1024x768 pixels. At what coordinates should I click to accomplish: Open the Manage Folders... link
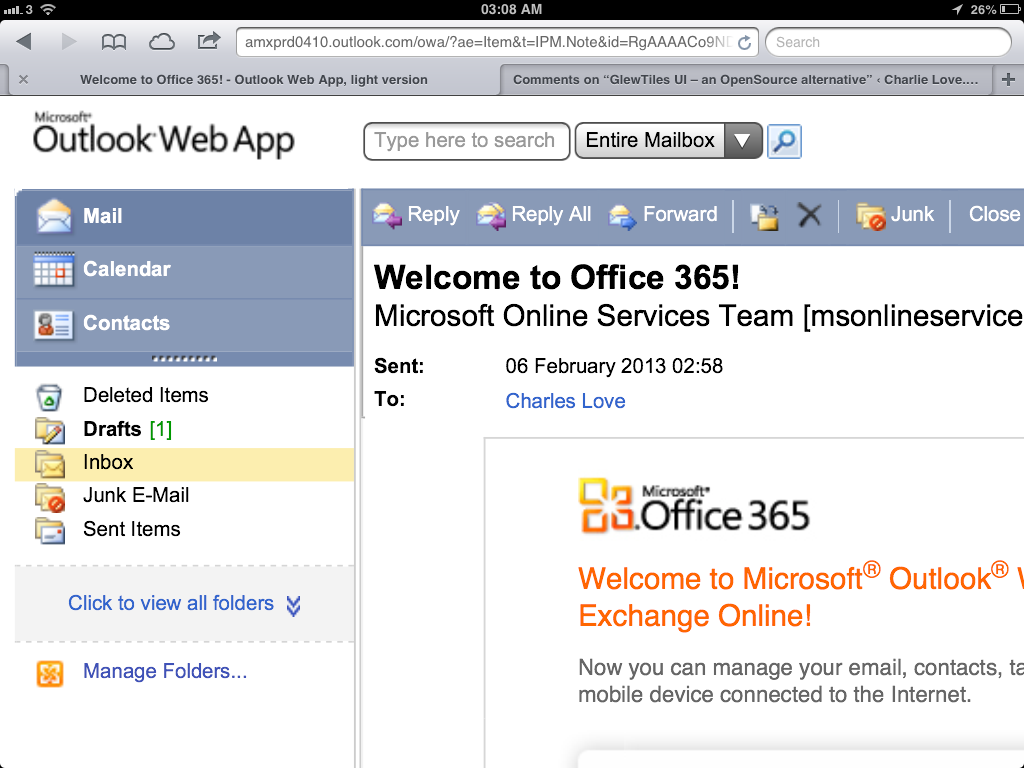tap(165, 671)
